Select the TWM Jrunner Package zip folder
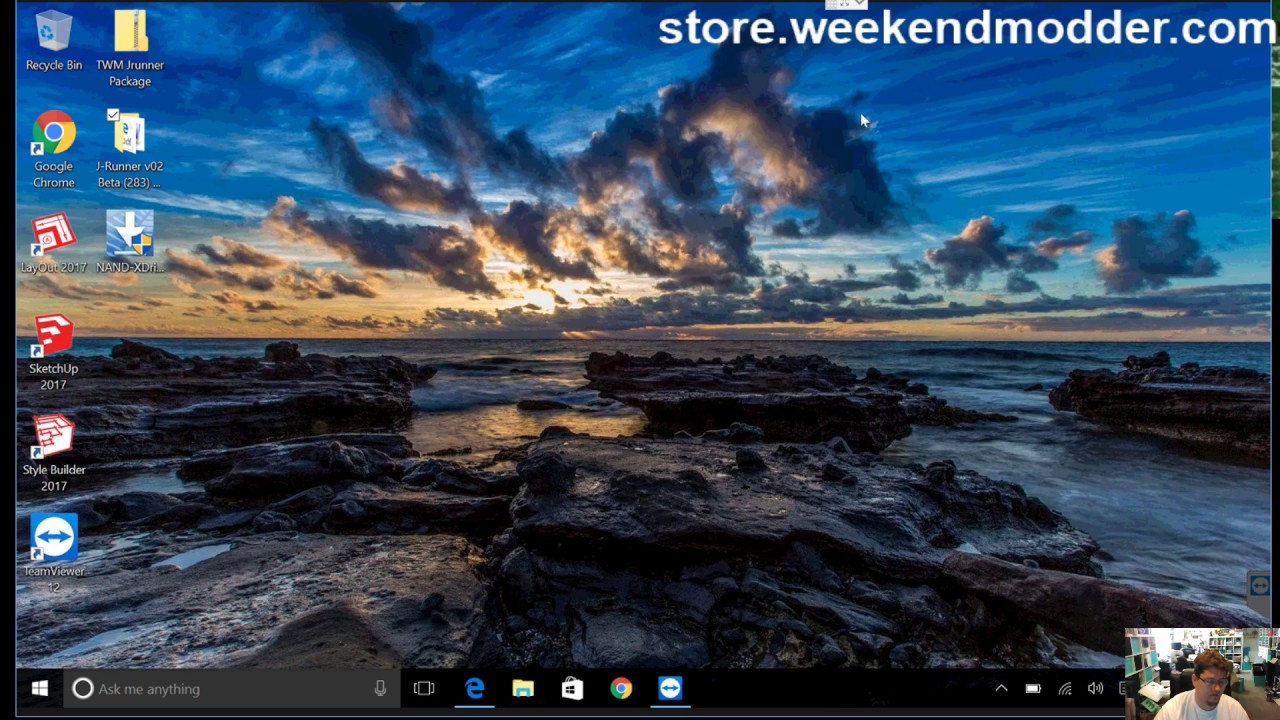 pos(130,49)
